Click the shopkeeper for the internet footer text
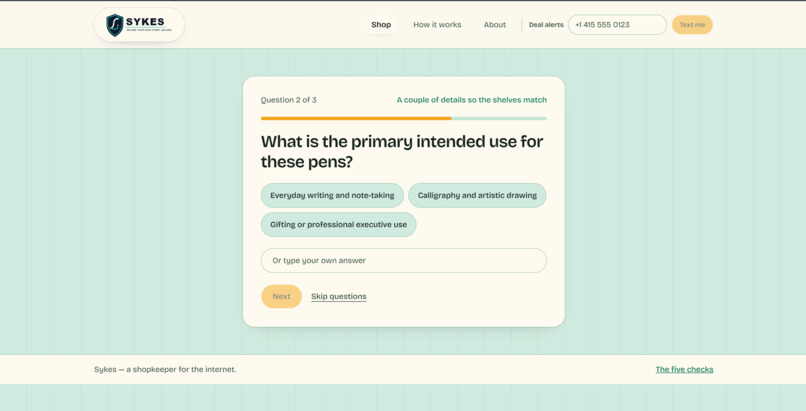 pos(165,369)
